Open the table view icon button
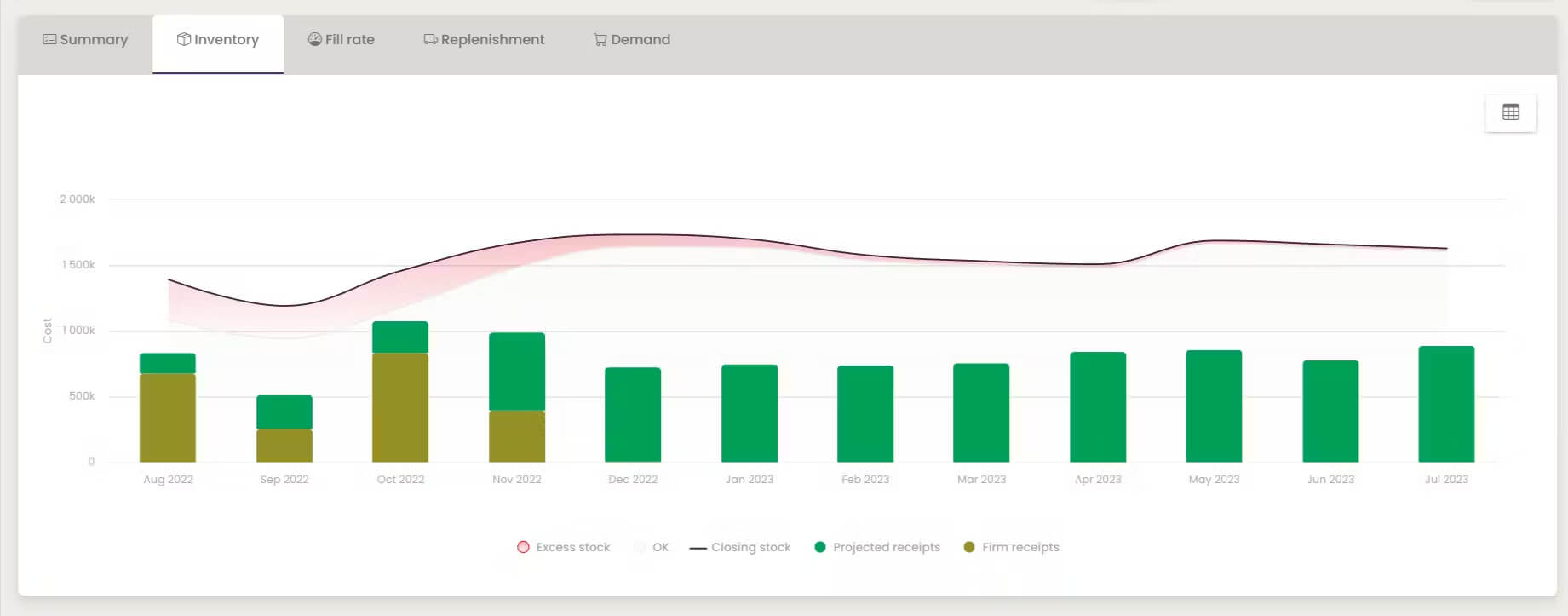The height and width of the screenshot is (616, 1568). (1510, 112)
